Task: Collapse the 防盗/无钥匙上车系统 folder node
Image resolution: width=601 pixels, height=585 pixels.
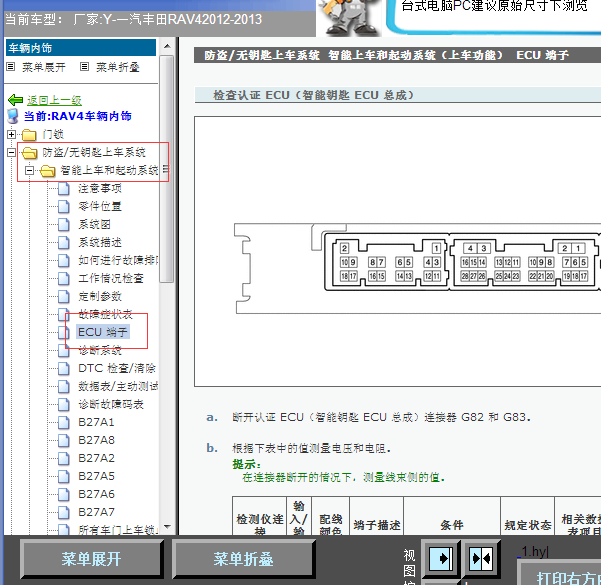Action: click(x=11, y=153)
